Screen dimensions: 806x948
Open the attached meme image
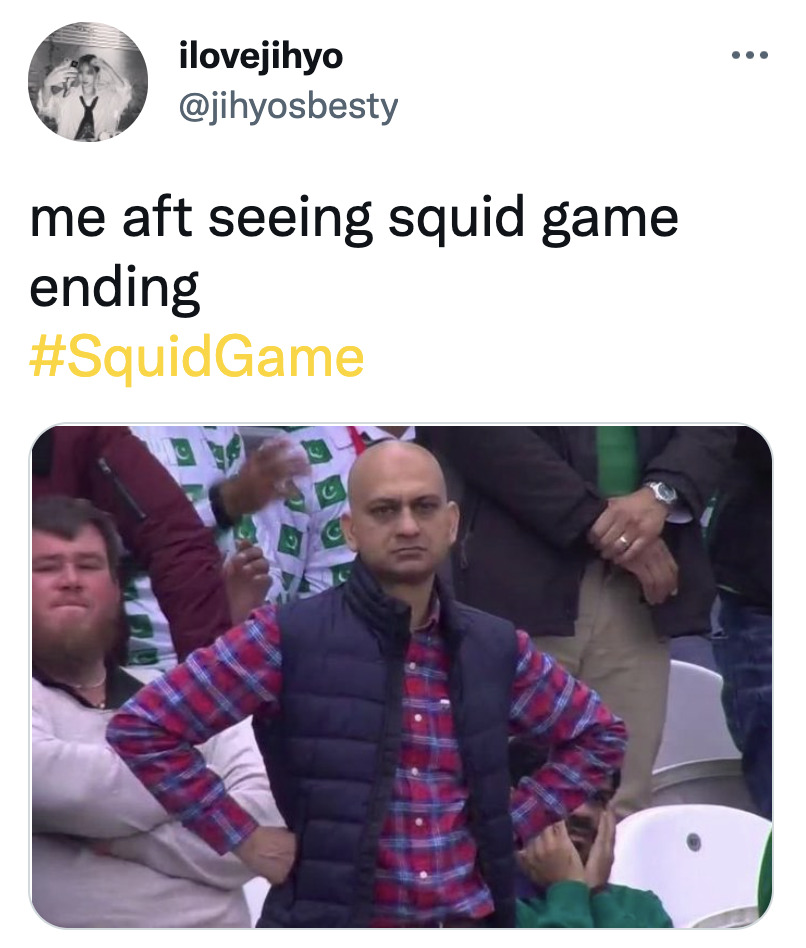point(401,677)
